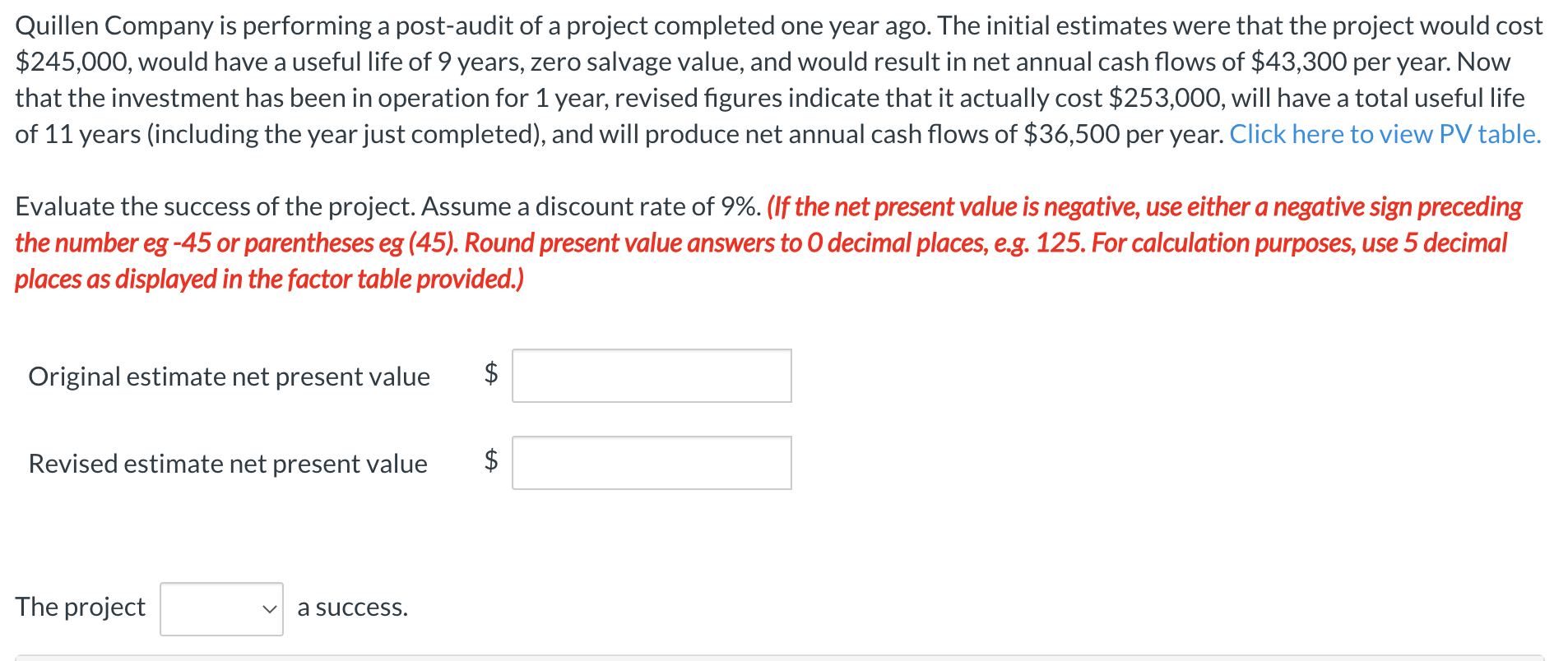Viewport: 1568px width, 661px height.
Task: Click the Original estimate net present value field
Action: tap(652, 376)
